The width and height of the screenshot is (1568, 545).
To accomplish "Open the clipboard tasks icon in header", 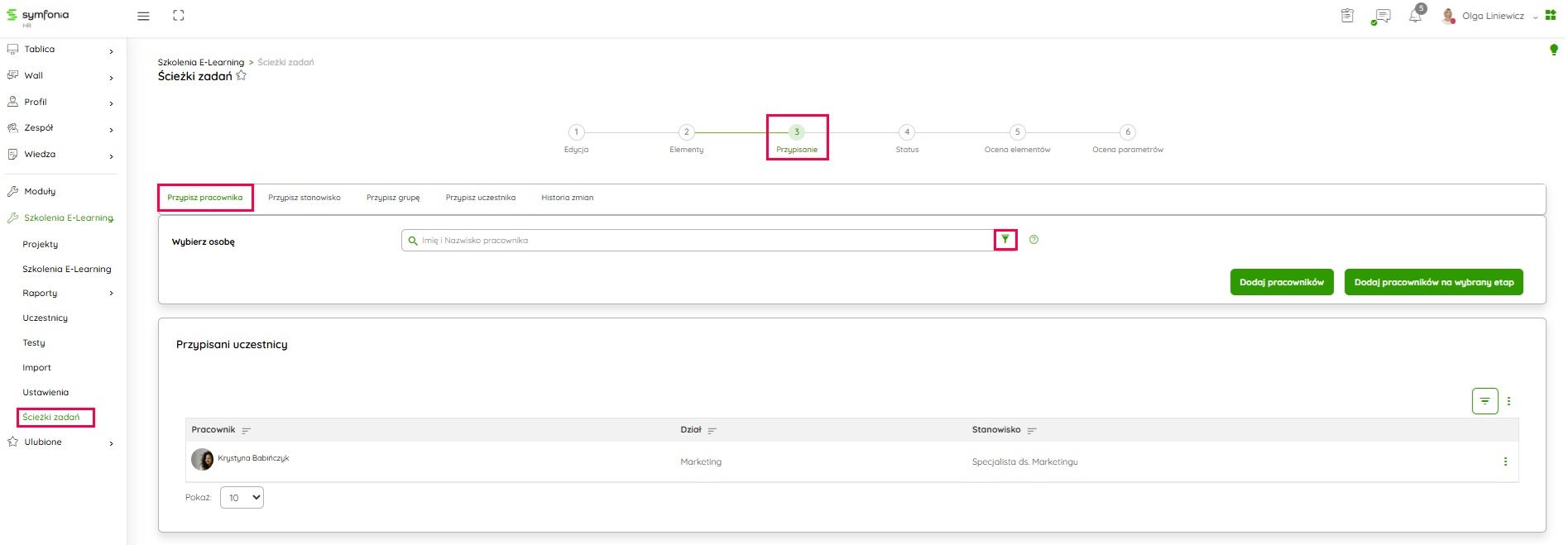I will click(x=1347, y=16).
